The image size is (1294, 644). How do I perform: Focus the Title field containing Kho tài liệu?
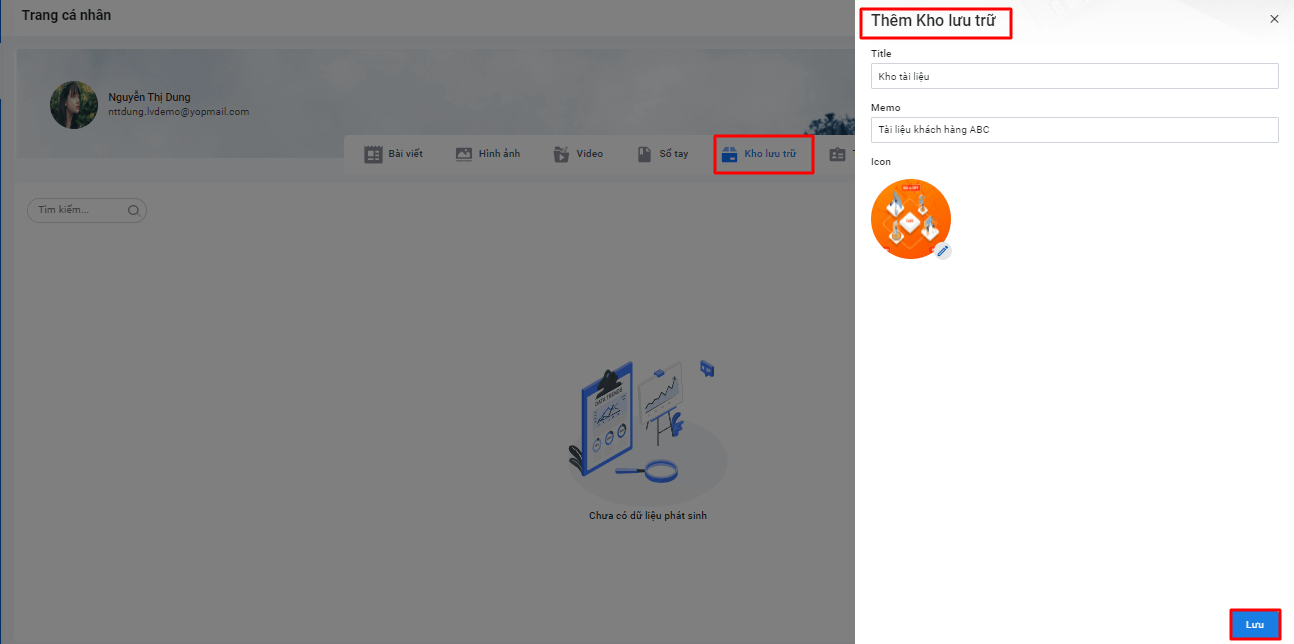(1074, 76)
